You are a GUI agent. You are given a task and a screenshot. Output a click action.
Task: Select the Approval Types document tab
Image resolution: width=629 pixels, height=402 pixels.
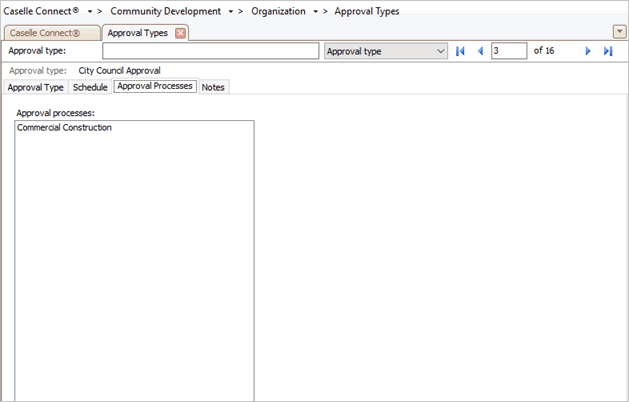137,33
